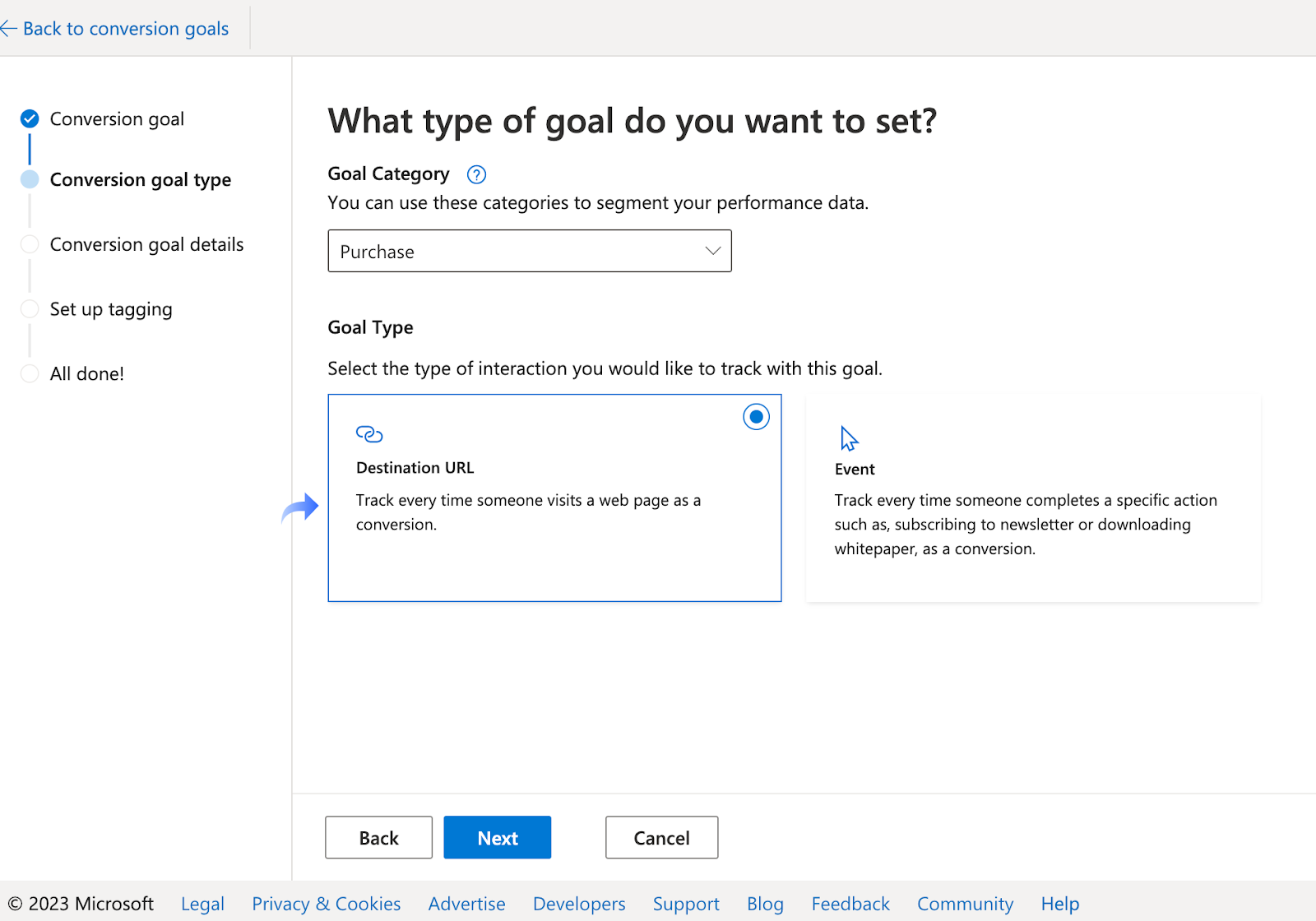
Task: Click the blue curved arrow beside Destination URL
Action: [300, 507]
